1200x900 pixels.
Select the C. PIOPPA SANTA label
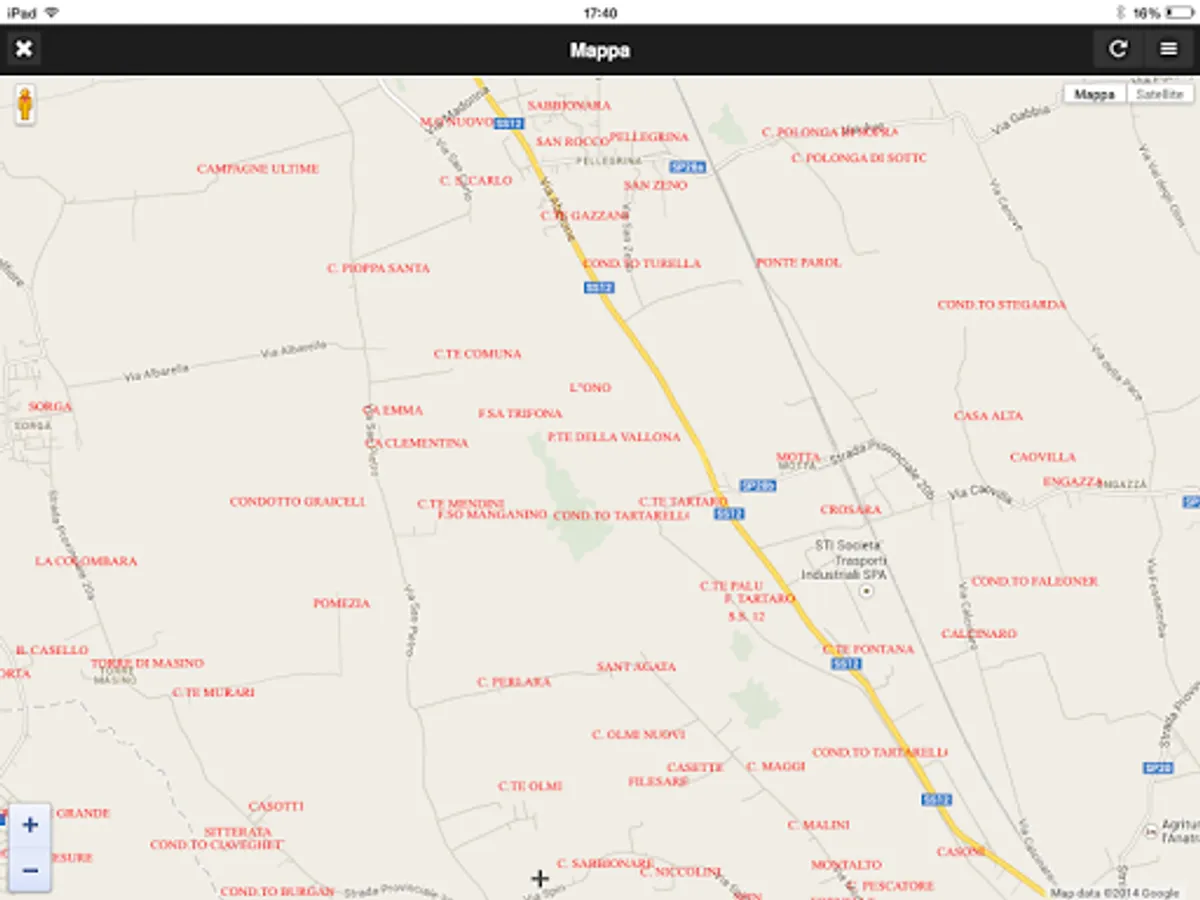pyautogui.click(x=378, y=268)
